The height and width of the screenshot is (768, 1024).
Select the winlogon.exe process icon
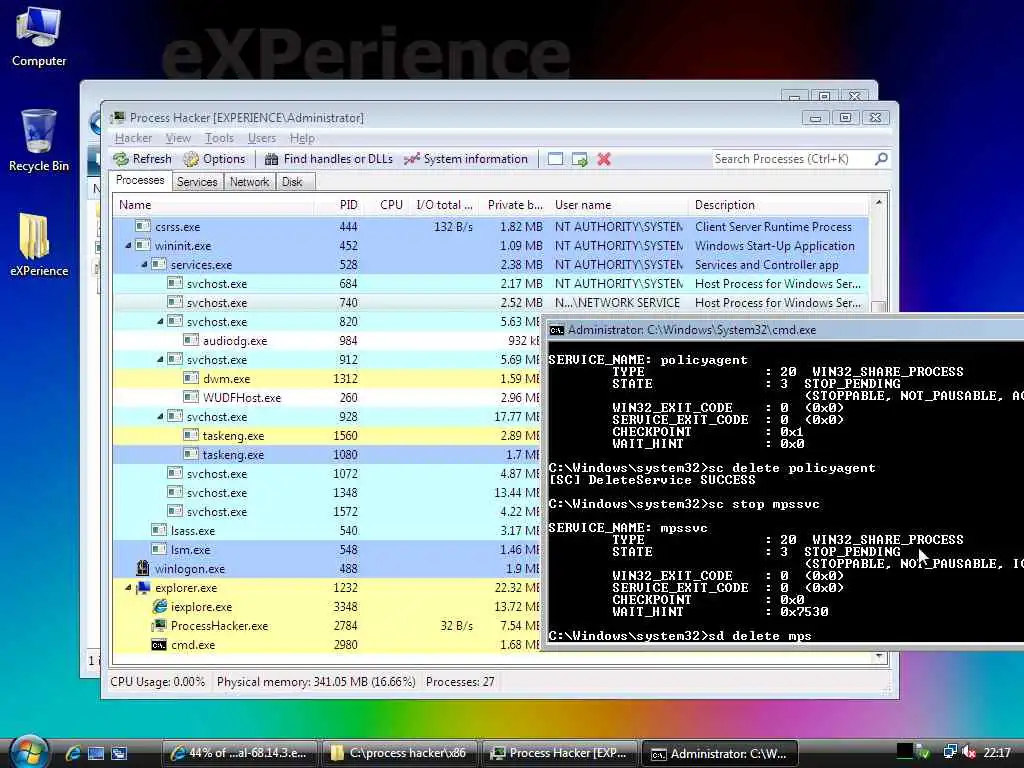tap(142, 568)
